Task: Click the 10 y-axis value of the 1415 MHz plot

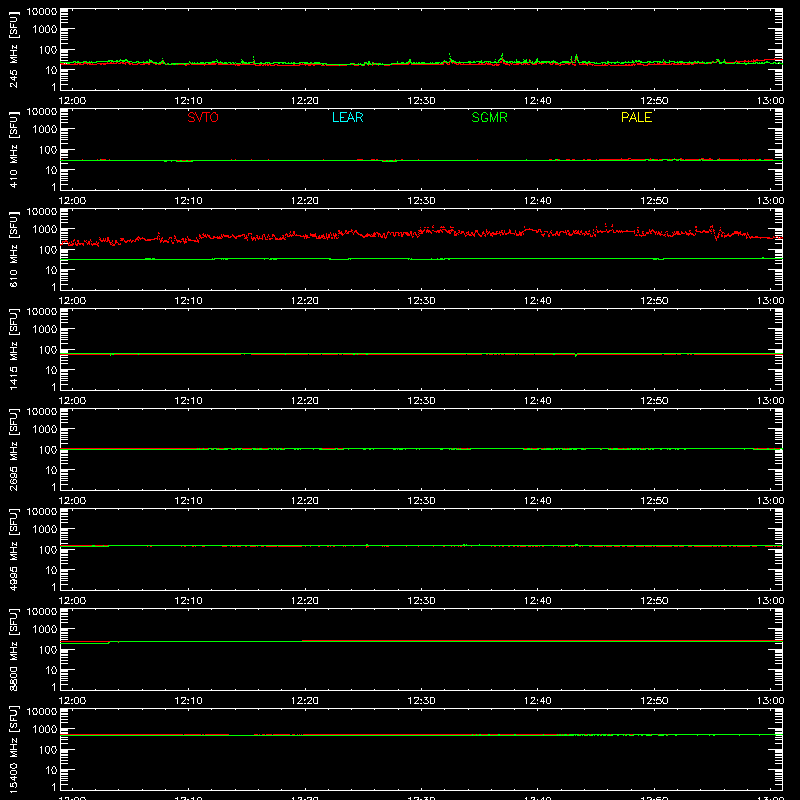Action: [51, 370]
